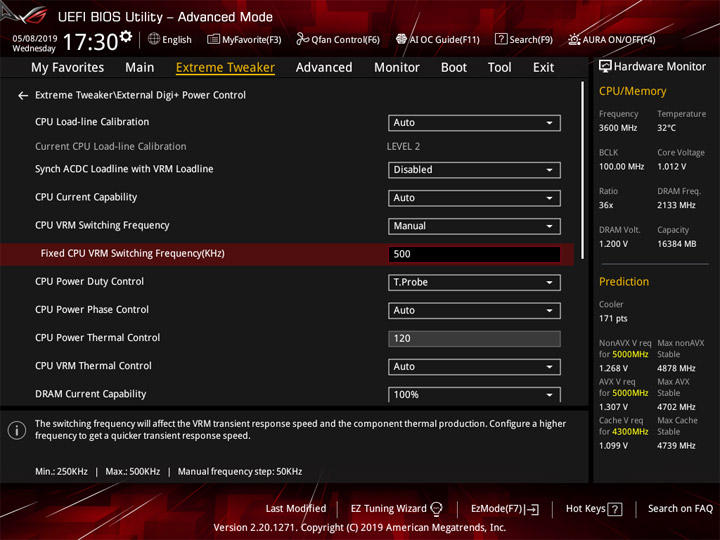The width and height of the screenshot is (720, 540).
Task: Click Hot Keys label
Action: 585,509
